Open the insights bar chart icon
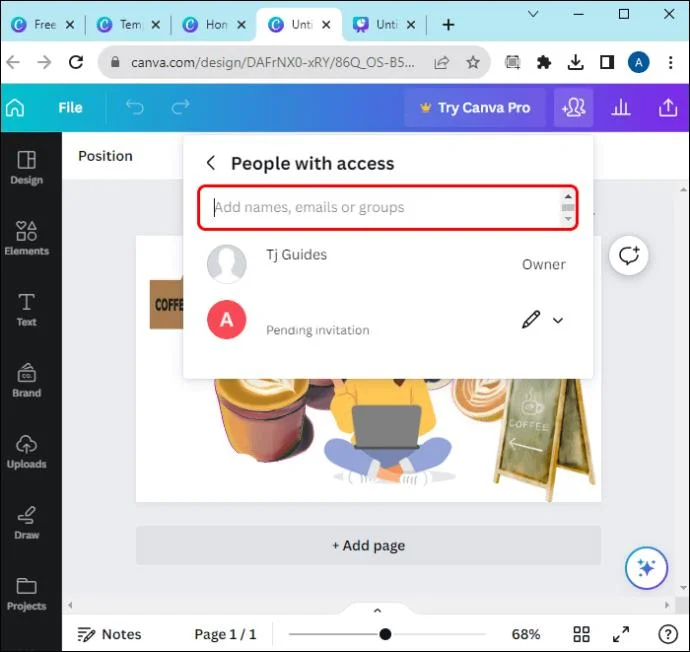690x652 pixels. (621, 108)
